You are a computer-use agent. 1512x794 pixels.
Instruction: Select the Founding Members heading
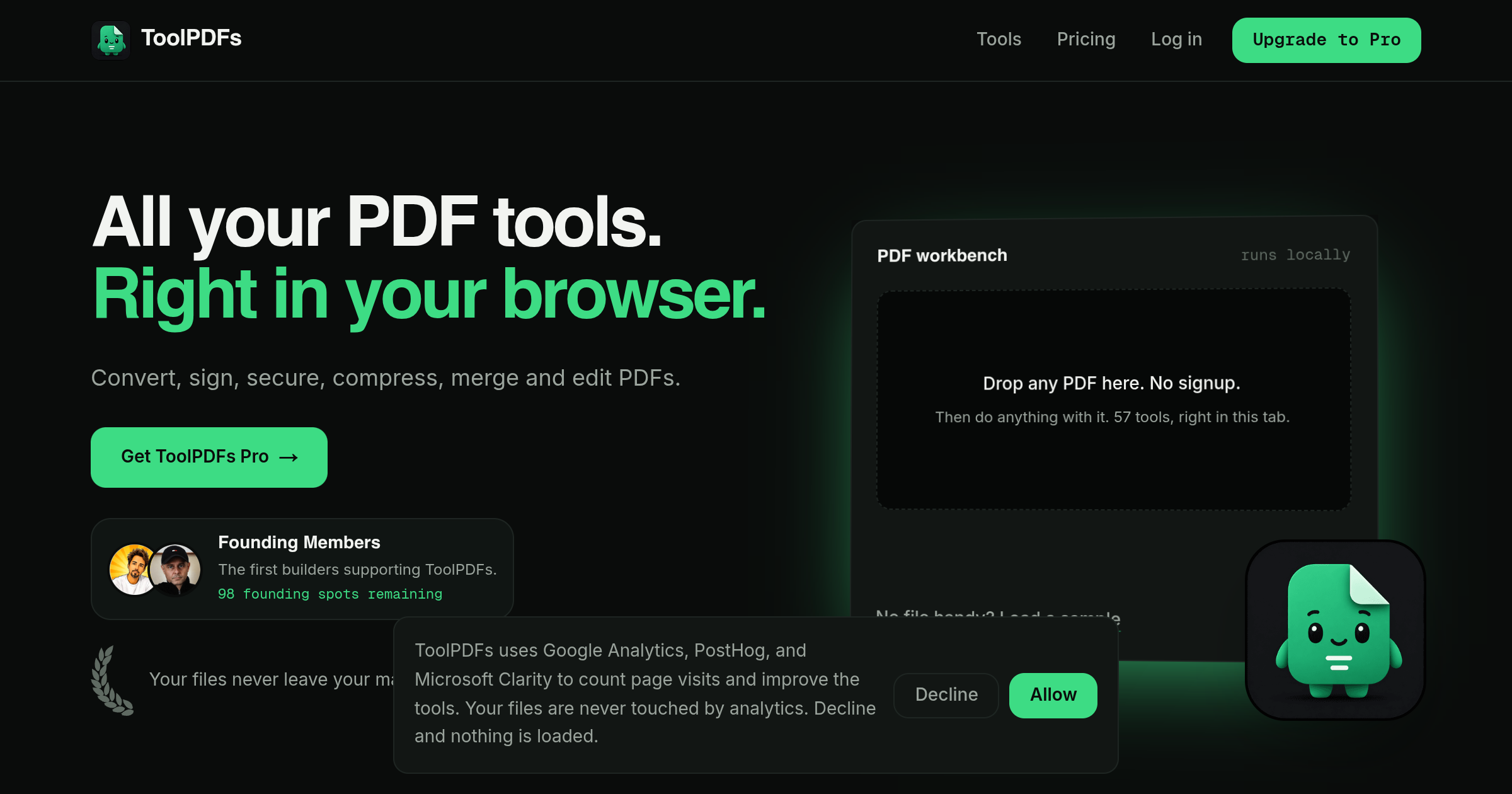tap(299, 542)
